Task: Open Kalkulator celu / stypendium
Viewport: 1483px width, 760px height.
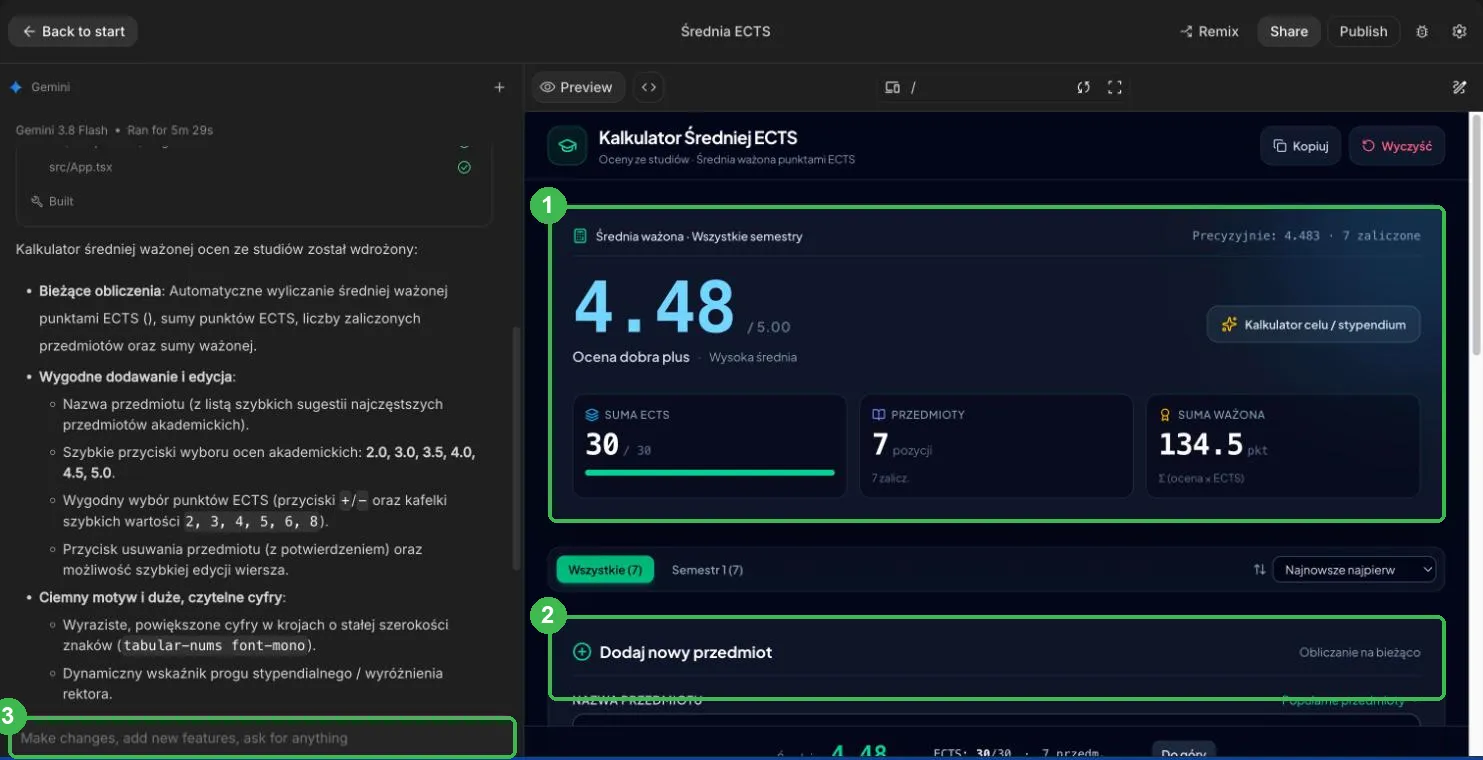Action: click(1313, 324)
